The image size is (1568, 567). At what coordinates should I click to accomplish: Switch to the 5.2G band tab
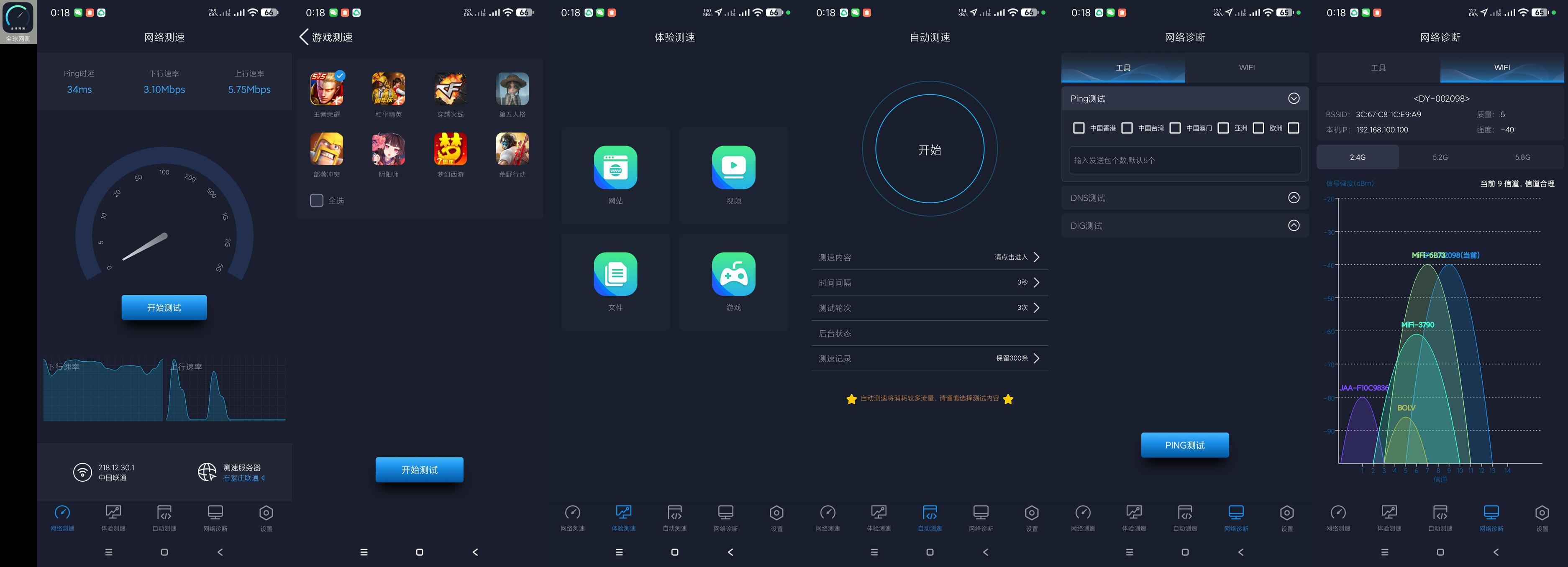[x=1440, y=157]
